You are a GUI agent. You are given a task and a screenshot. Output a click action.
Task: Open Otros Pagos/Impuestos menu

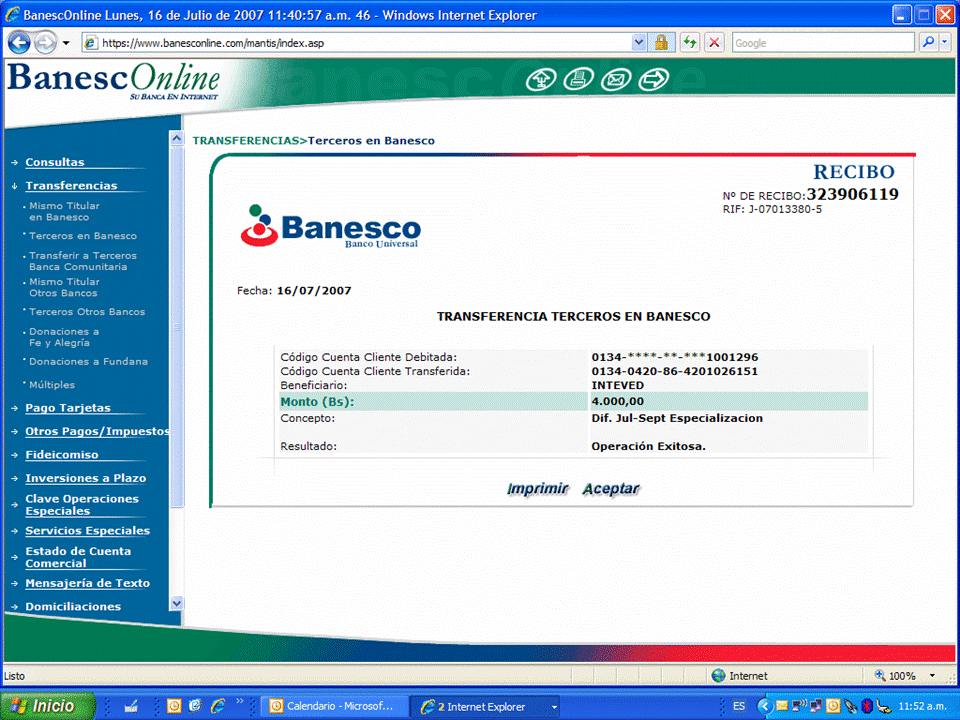[x=97, y=431]
